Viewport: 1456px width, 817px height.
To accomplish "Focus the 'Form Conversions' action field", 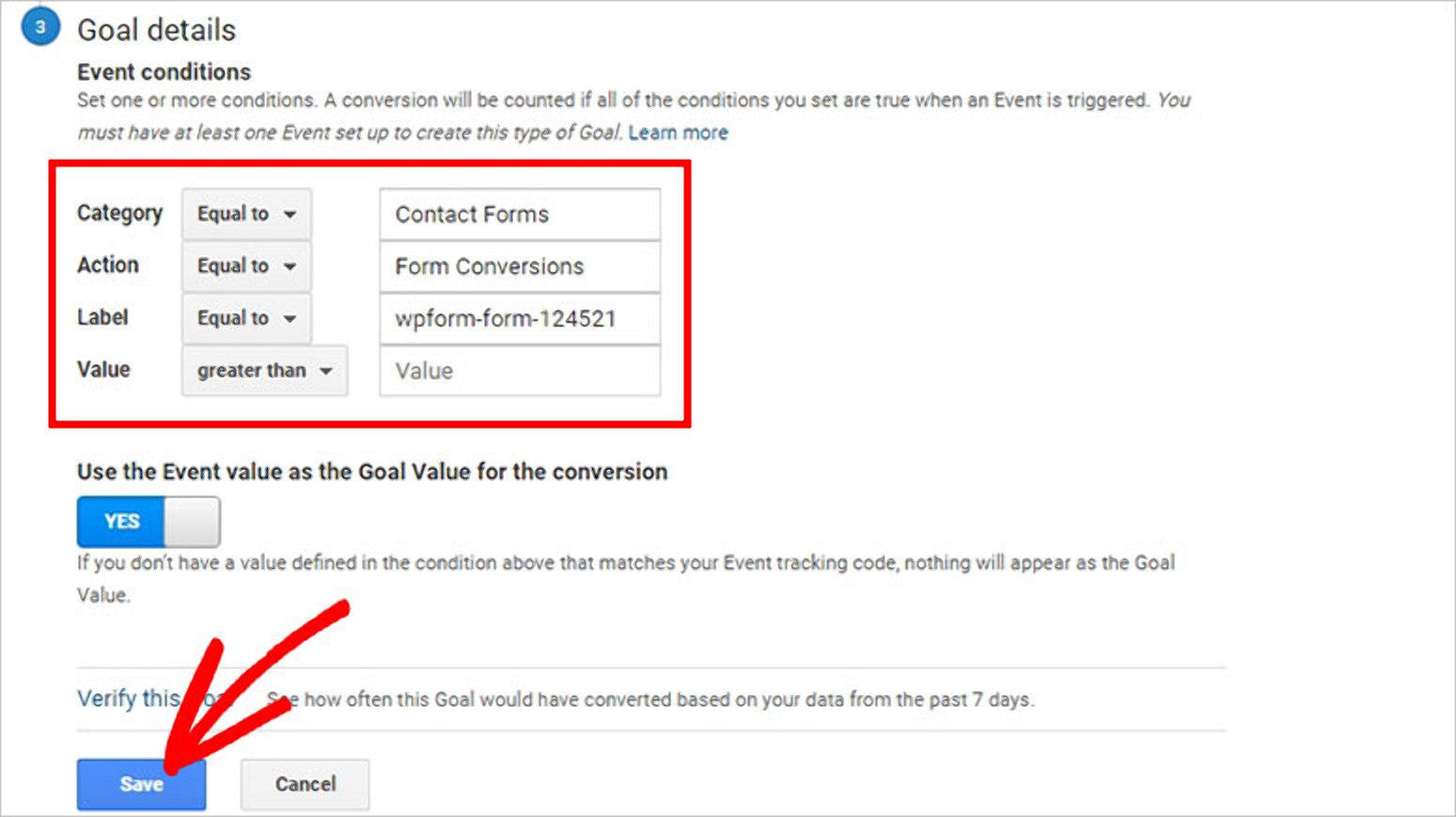I will point(519,267).
